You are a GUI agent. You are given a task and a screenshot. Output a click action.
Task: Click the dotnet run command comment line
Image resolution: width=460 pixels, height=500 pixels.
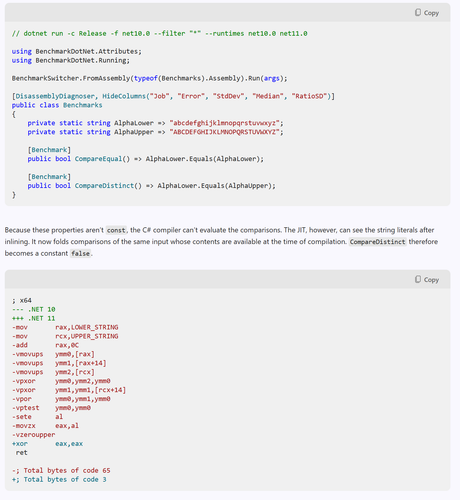click(159, 33)
